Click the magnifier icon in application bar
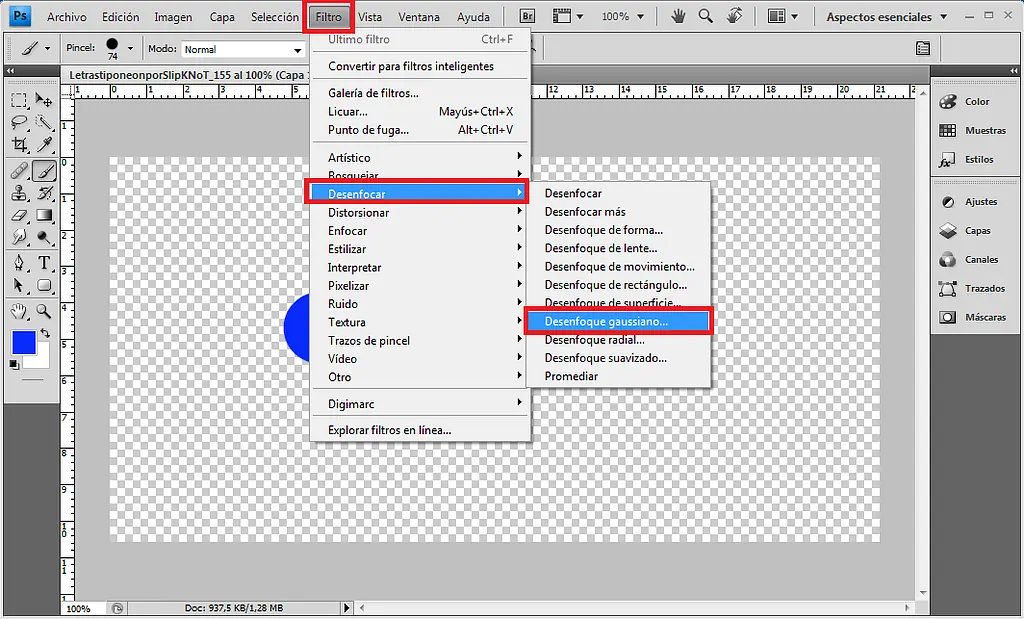The width and height of the screenshot is (1024, 619). pyautogui.click(x=705, y=16)
